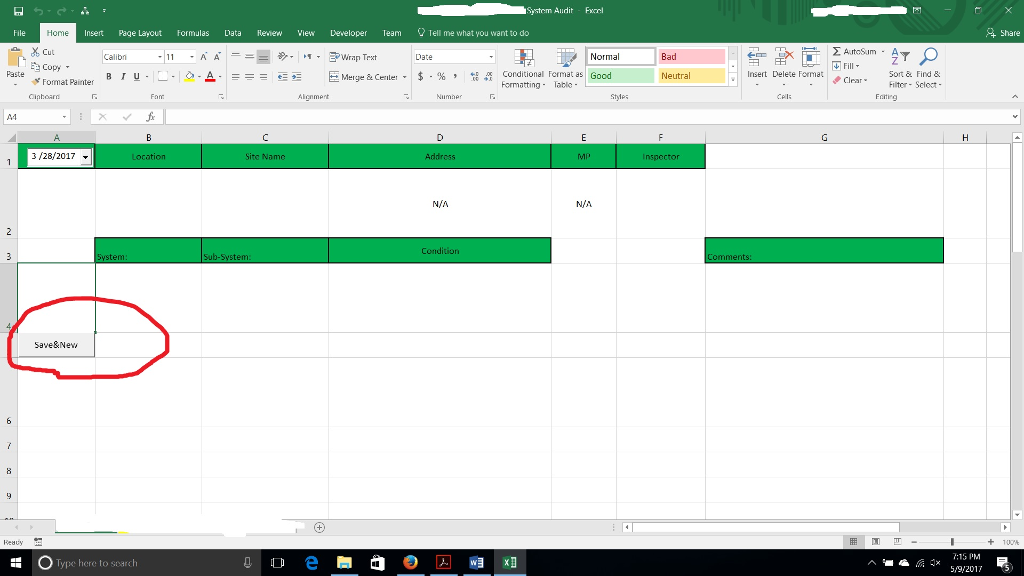
Task: Open the date picker in cell A1
Action: [86, 157]
